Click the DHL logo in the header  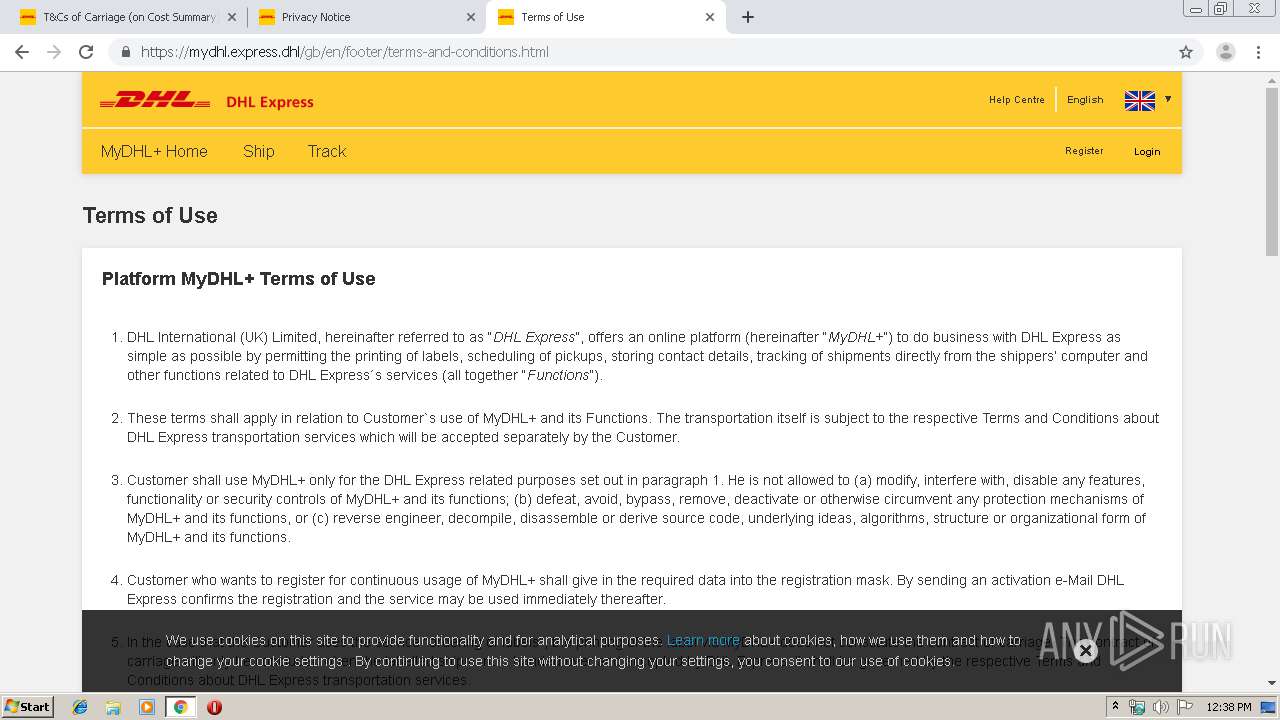pyautogui.click(x=155, y=100)
